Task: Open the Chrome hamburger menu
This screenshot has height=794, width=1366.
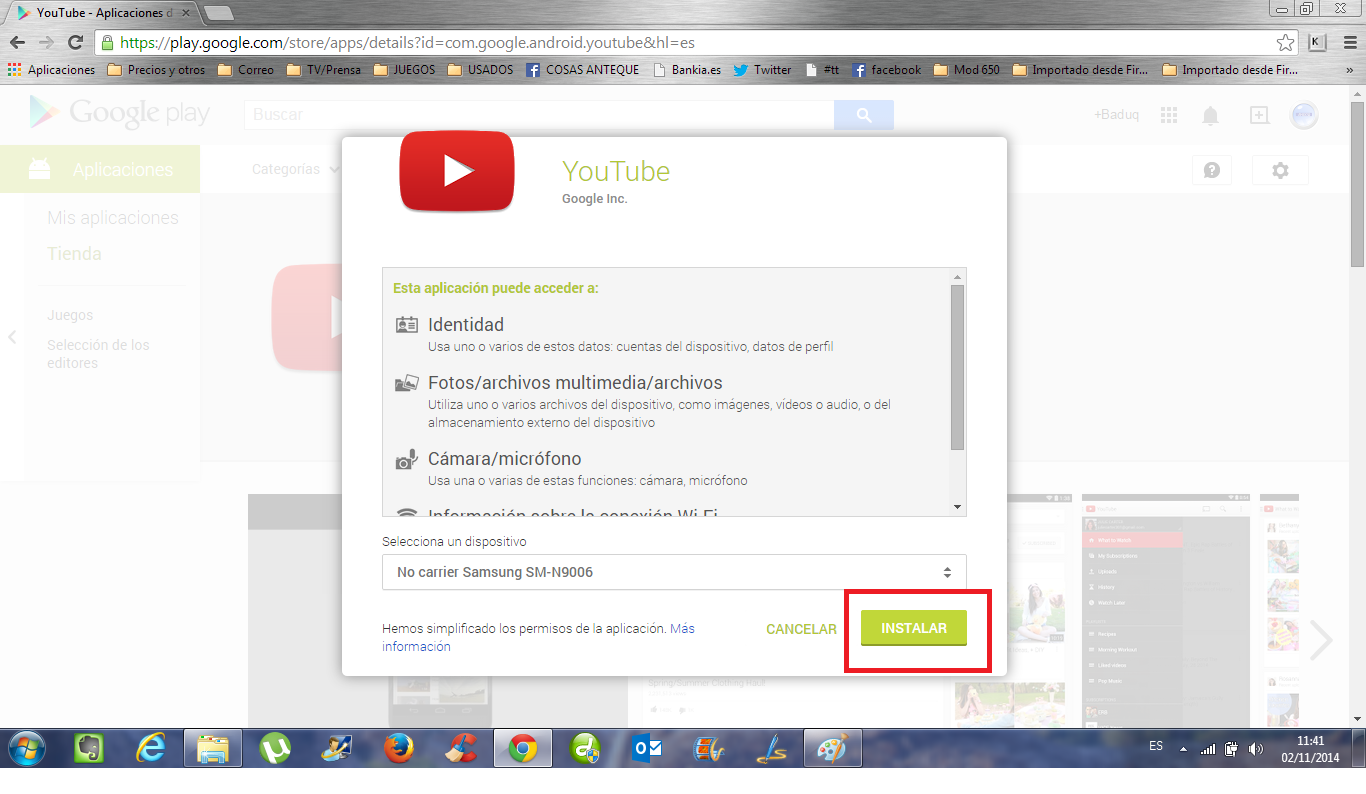Action: tap(1346, 43)
